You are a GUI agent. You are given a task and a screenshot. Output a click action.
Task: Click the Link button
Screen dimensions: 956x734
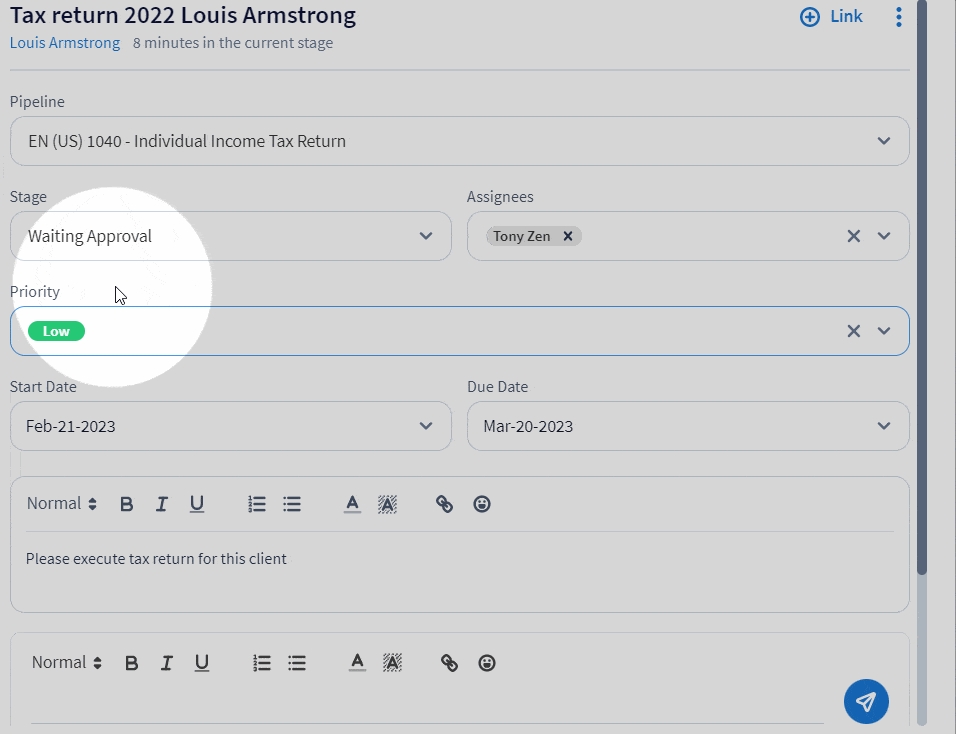click(x=831, y=16)
